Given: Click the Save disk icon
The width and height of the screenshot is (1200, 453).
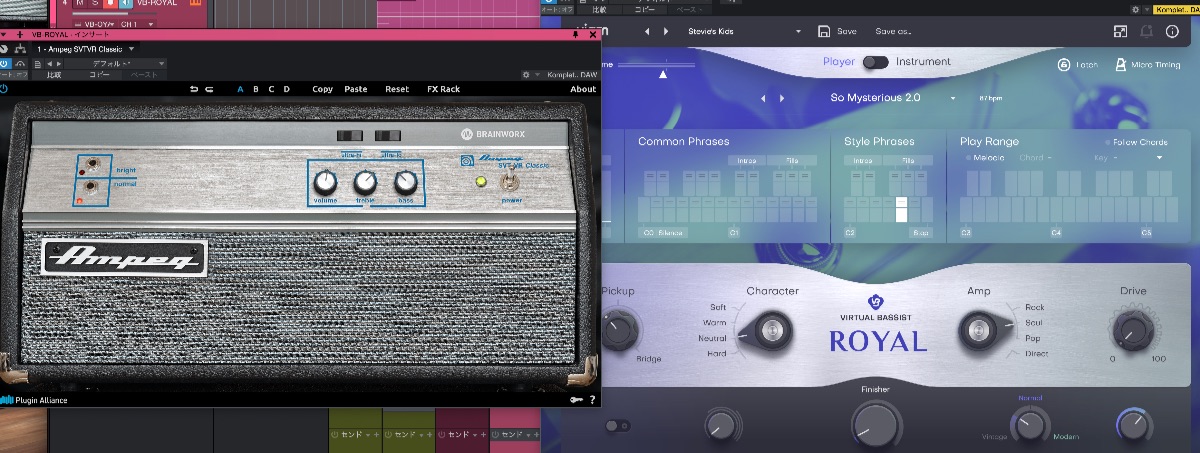Looking at the screenshot, I should [x=824, y=31].
